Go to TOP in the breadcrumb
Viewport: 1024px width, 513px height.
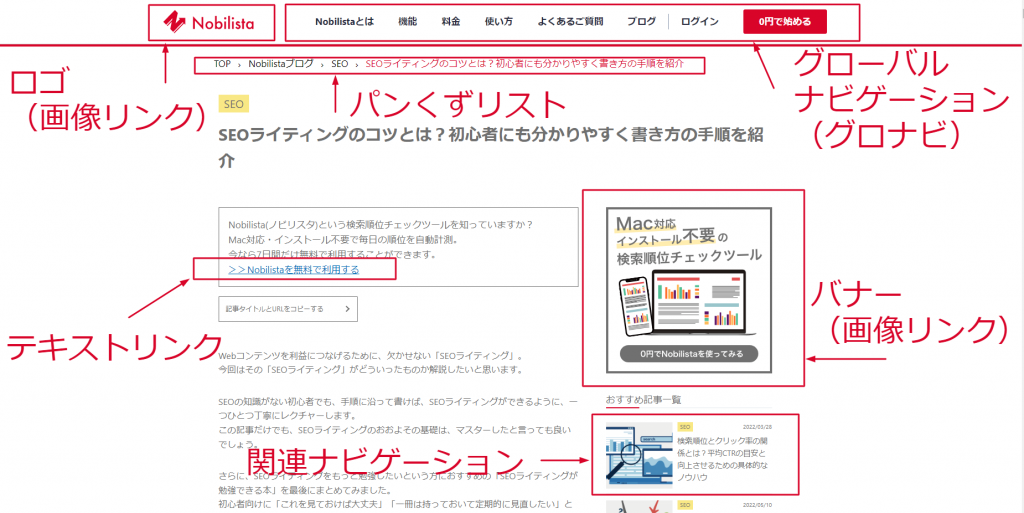(x=222, y=64)
